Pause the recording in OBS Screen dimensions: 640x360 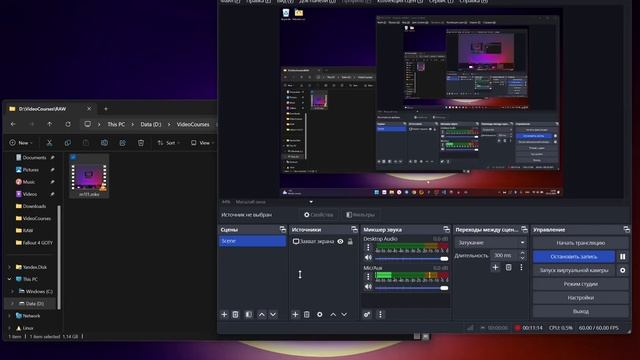(x=622, y=256)
